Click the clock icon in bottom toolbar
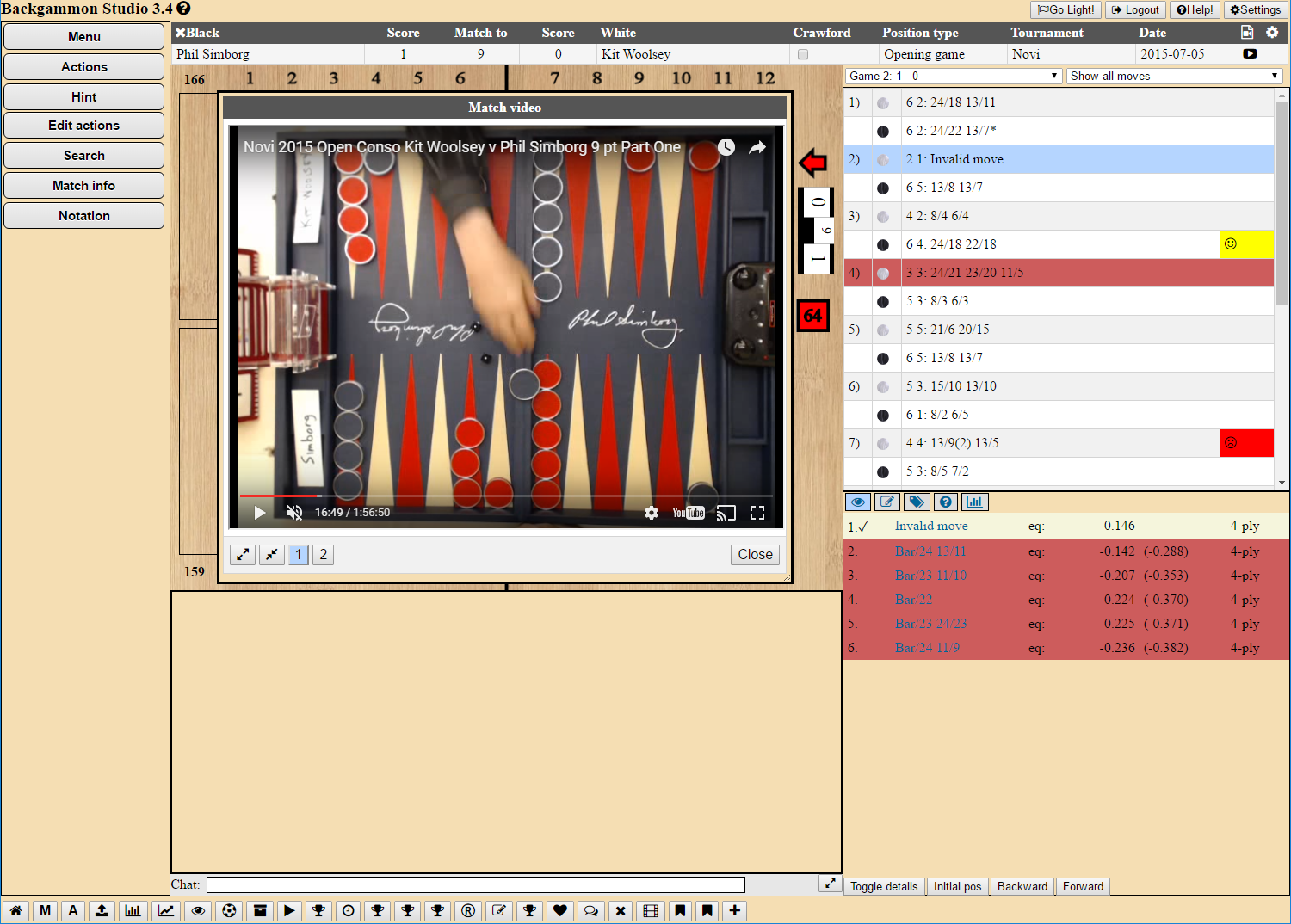This screenshot has height=924, width=1291. [348, 910]
